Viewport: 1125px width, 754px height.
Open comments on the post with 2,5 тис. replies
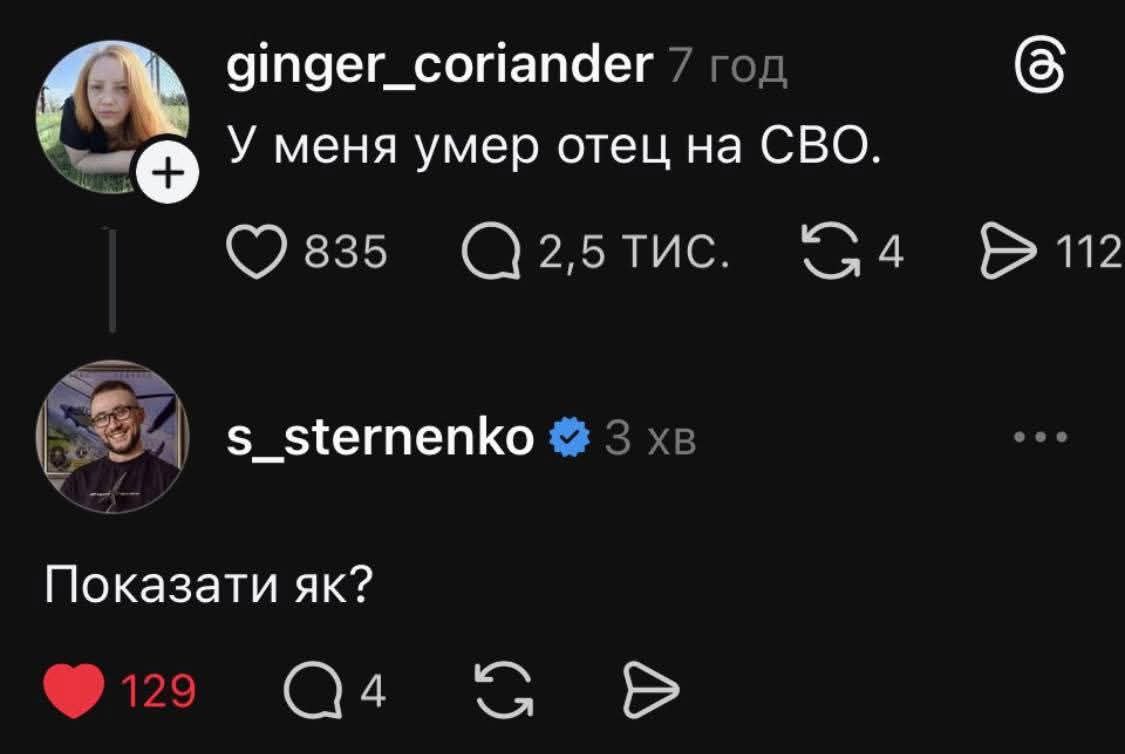pos(492,254)
